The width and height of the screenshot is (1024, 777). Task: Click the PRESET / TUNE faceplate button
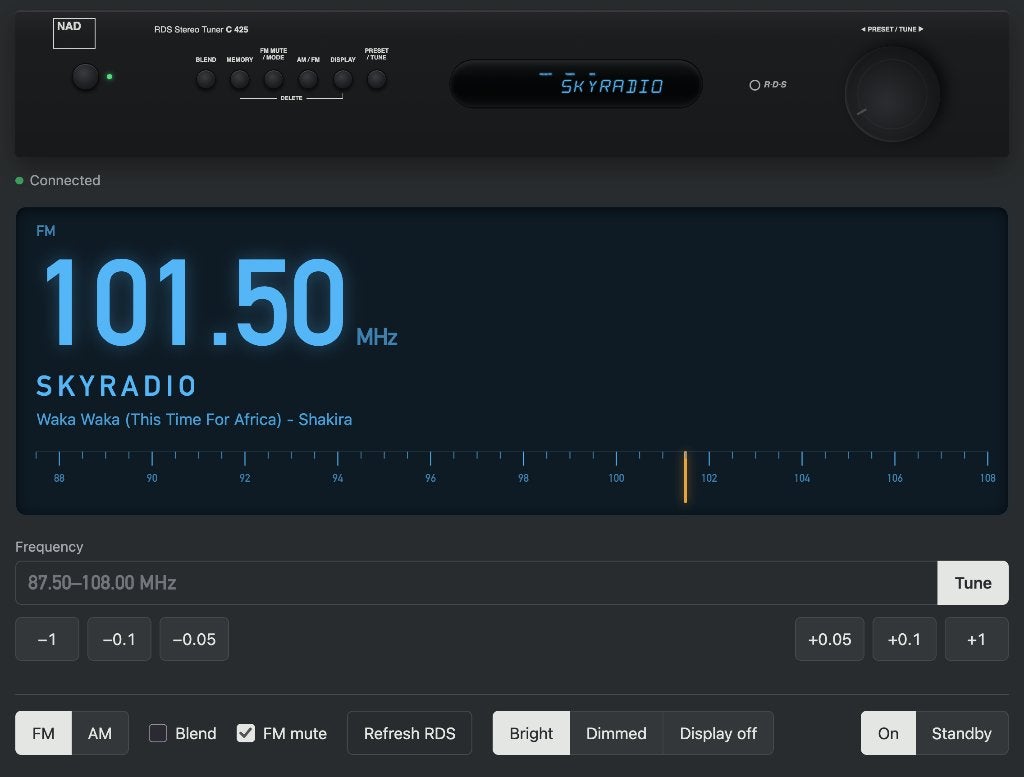[377, 80]
